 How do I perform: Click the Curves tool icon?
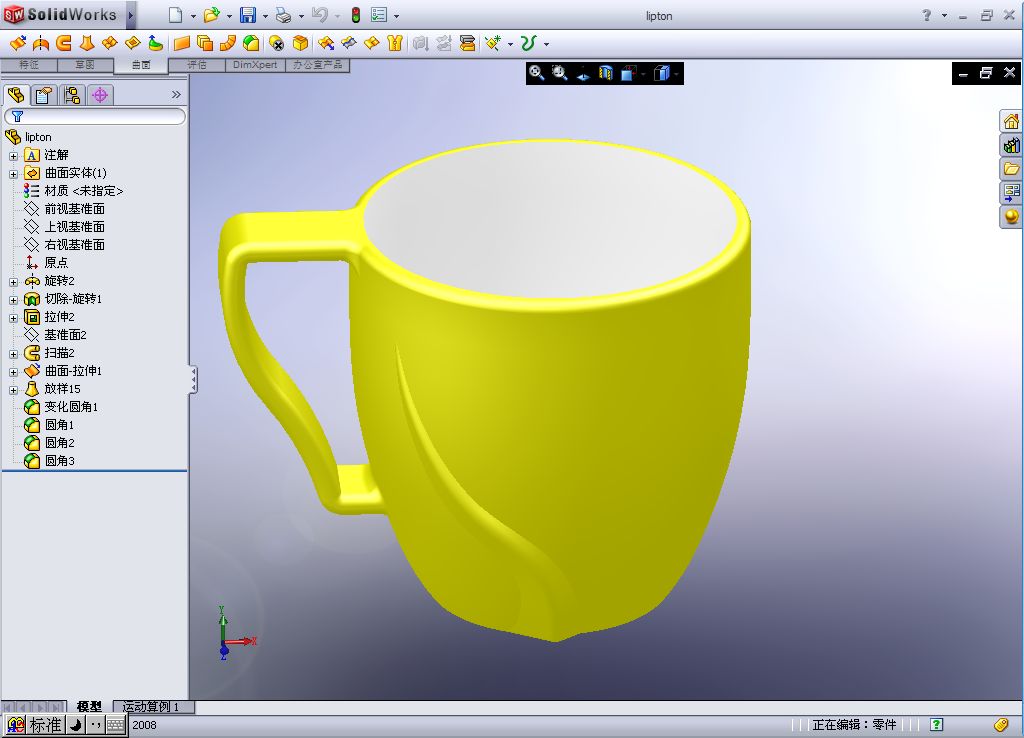(528, 44)
